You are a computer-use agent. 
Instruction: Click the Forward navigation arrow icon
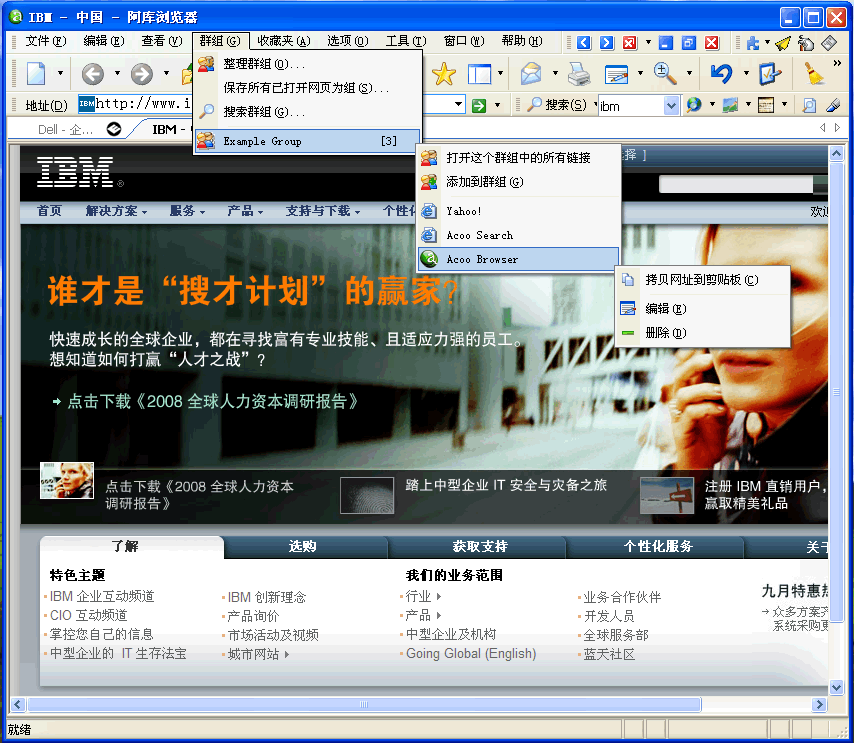point(143,74)
